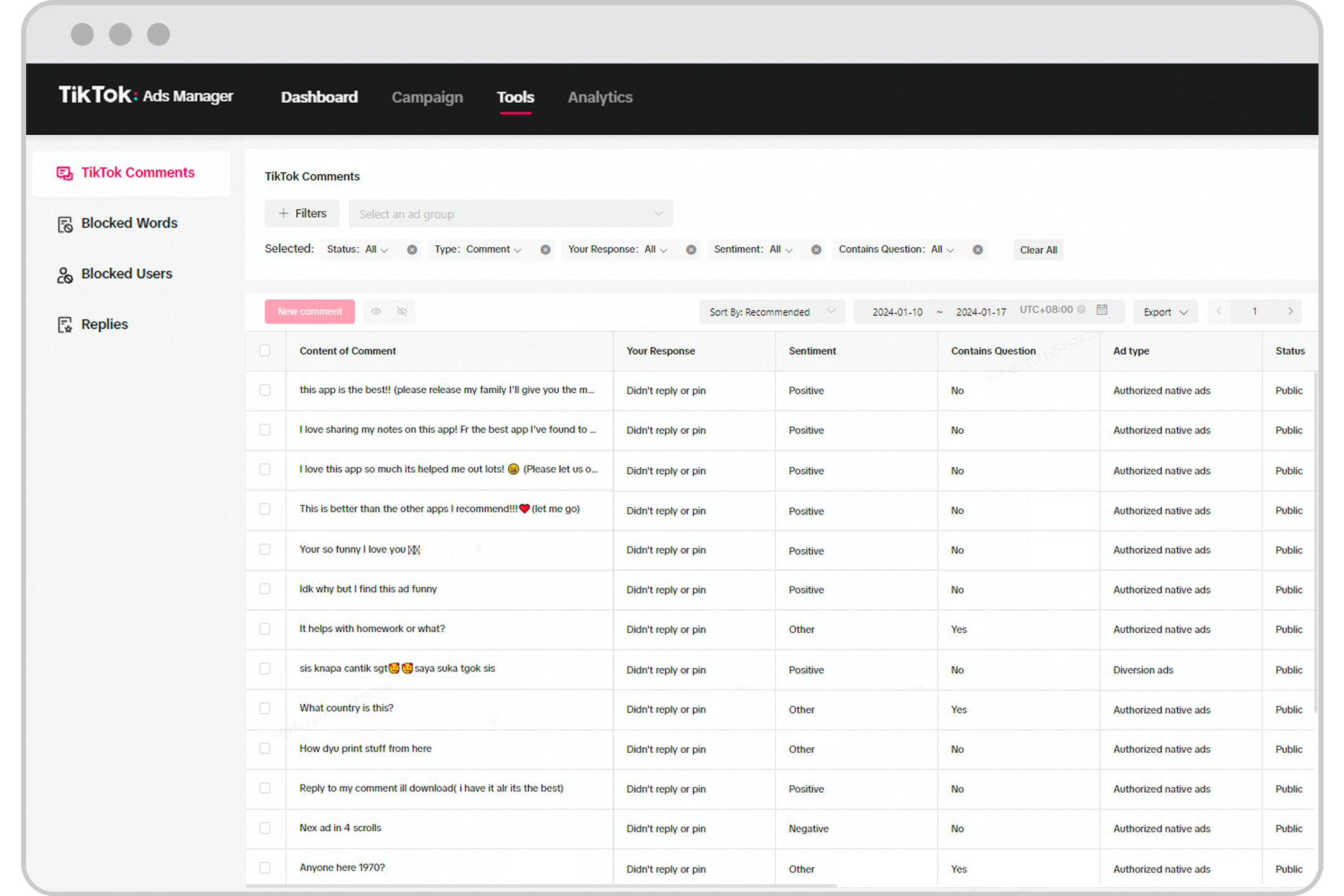1344x896 pixels.
Task: Remove the Status filter chip
Action: 412,250
